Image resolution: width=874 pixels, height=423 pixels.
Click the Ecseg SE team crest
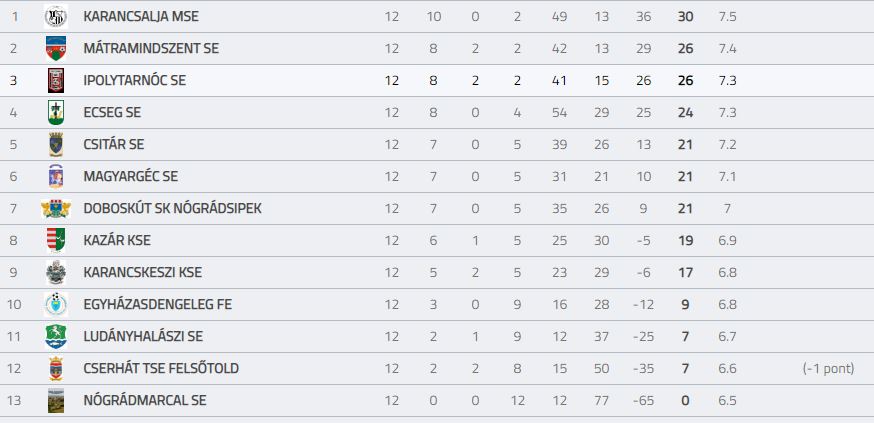[56, 113]
